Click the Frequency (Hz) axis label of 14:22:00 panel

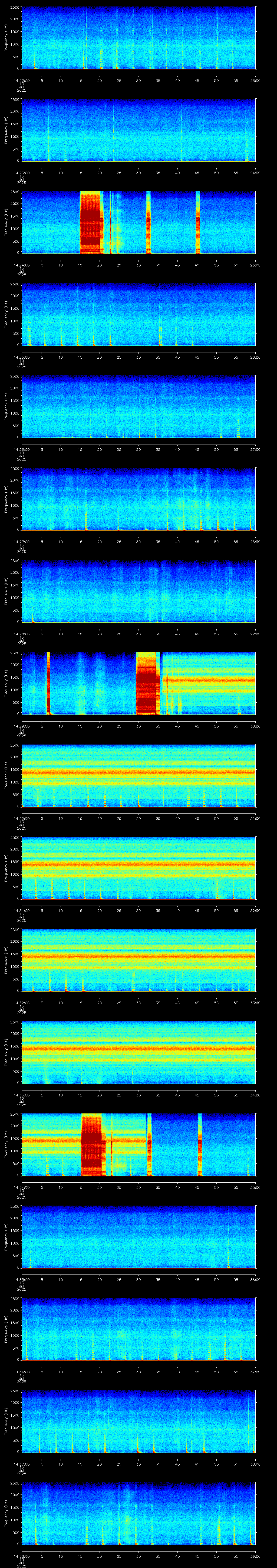tap(6, 38)
